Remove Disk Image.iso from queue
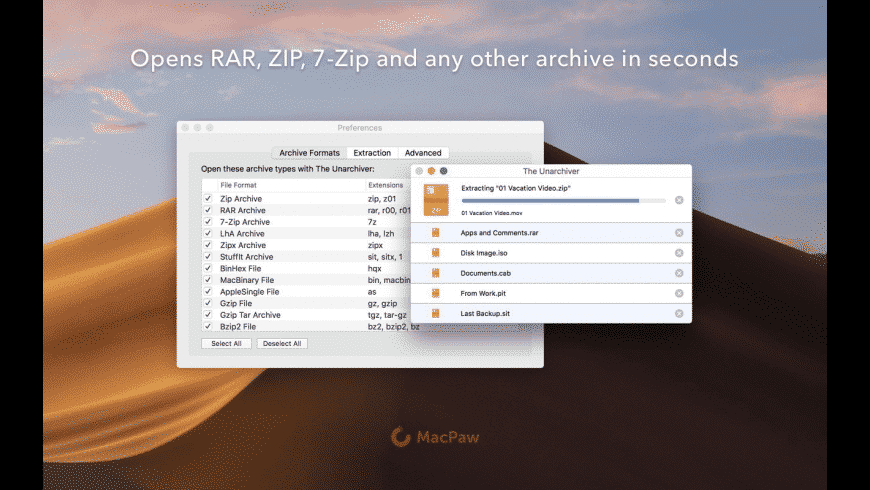The width and height of the screenshot is (870, 490). point(679,253)
